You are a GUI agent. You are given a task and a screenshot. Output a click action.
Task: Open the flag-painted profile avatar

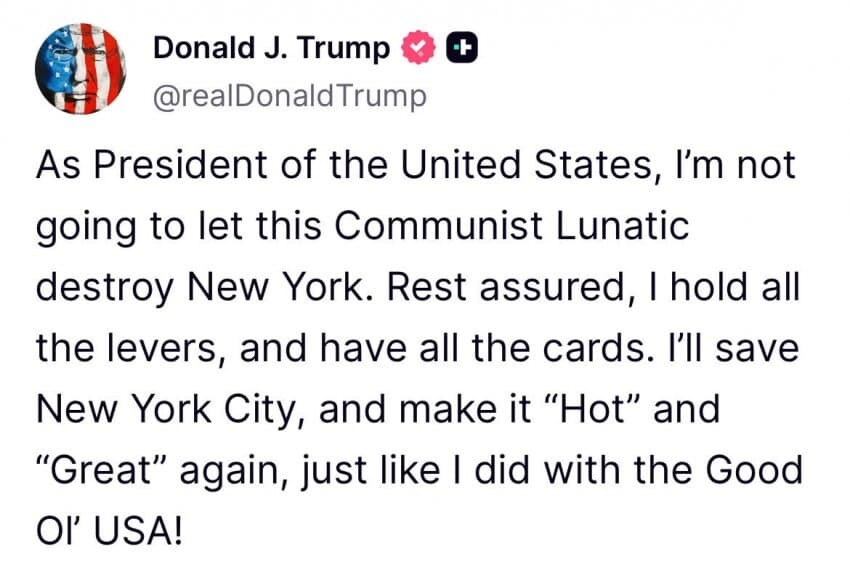[x=81, y=69]
